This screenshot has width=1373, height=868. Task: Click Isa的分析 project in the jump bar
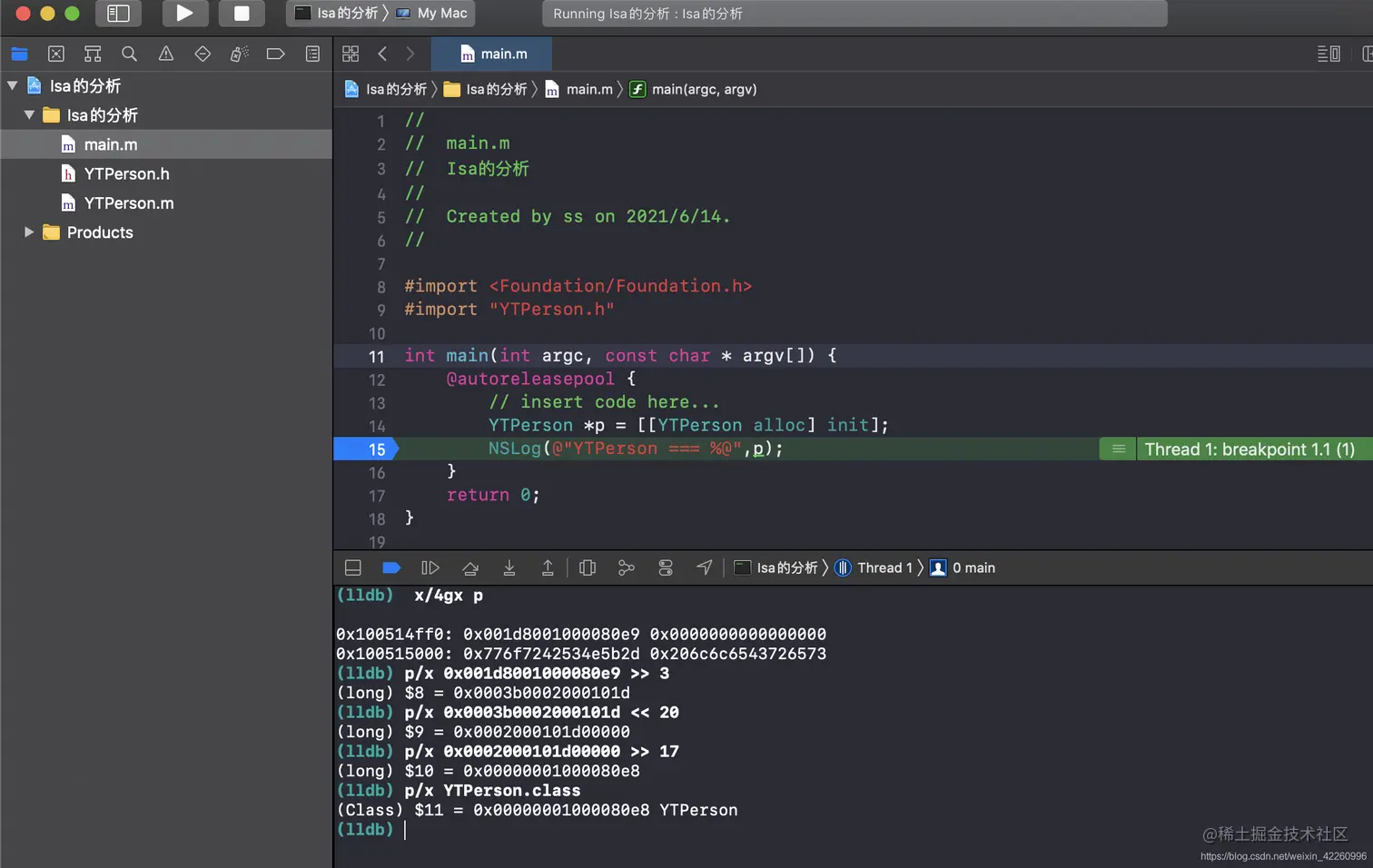[385, 89]
